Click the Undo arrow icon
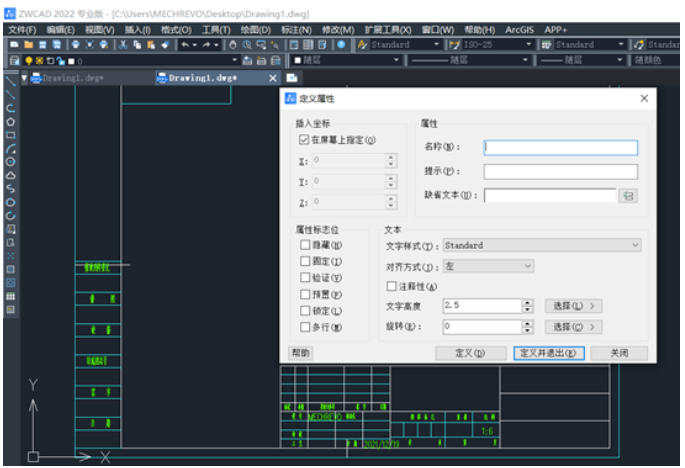 click(185, 45)
